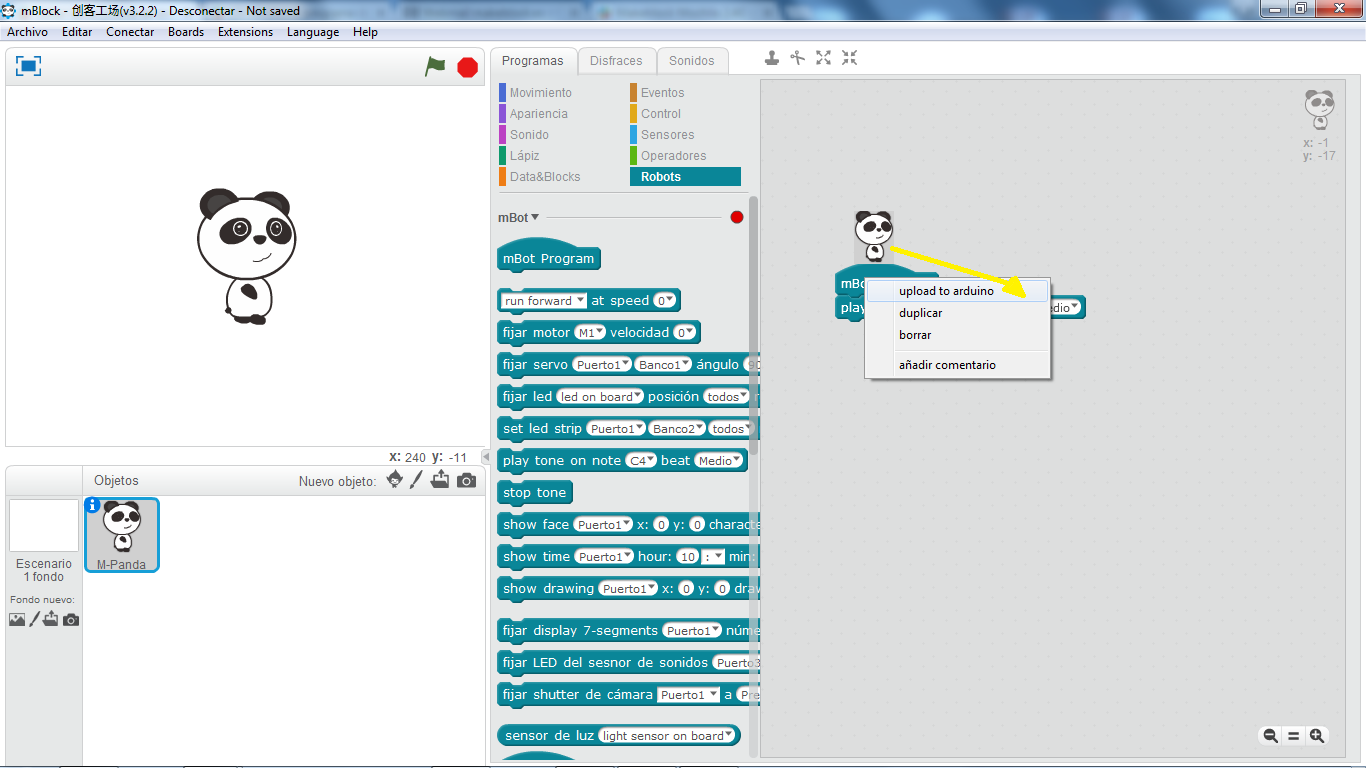Collapse stage with small arrow toggle
The height and width of the screenshot is (768, 1366).
486,457
